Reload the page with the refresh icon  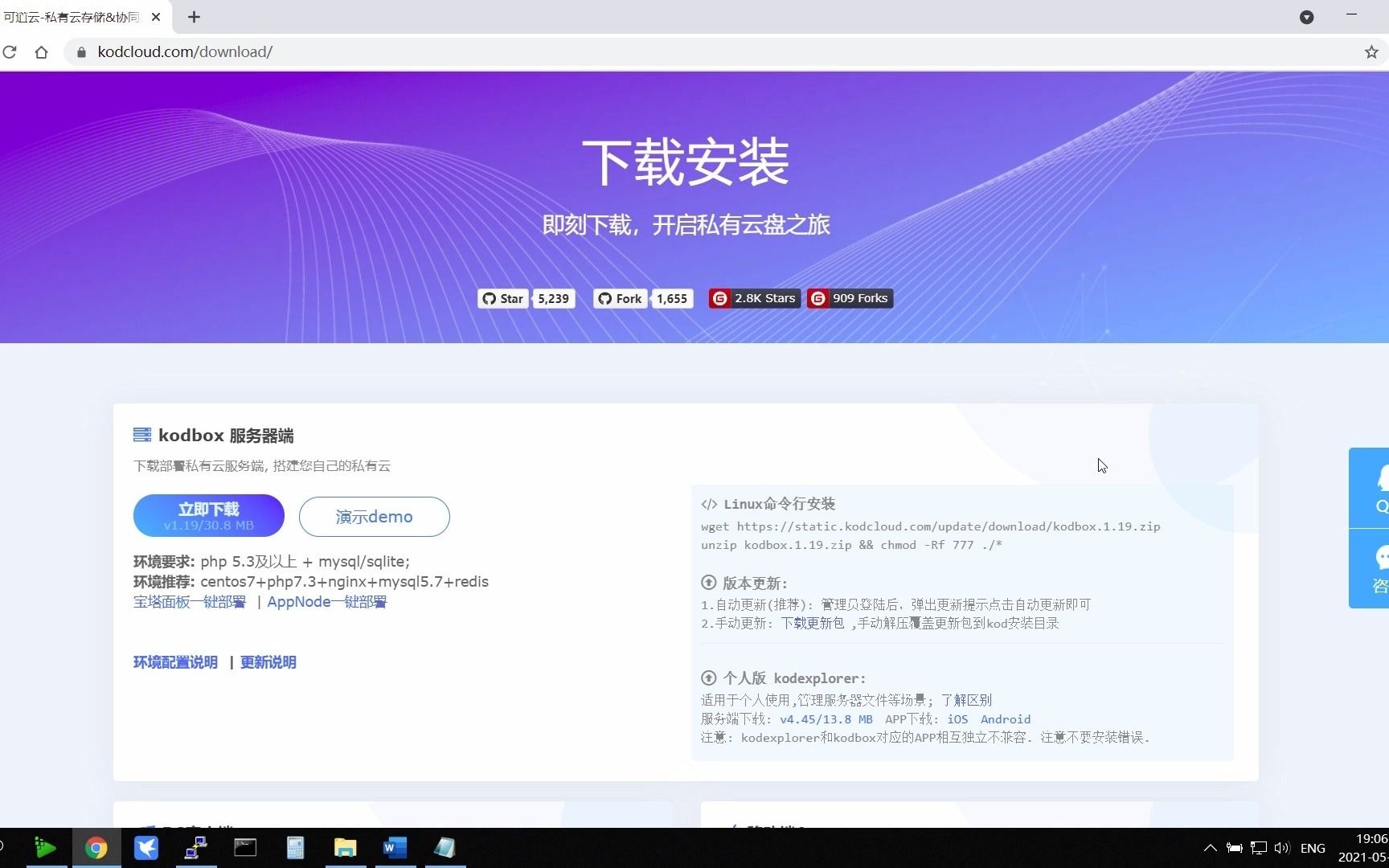[x=10, y=52]
